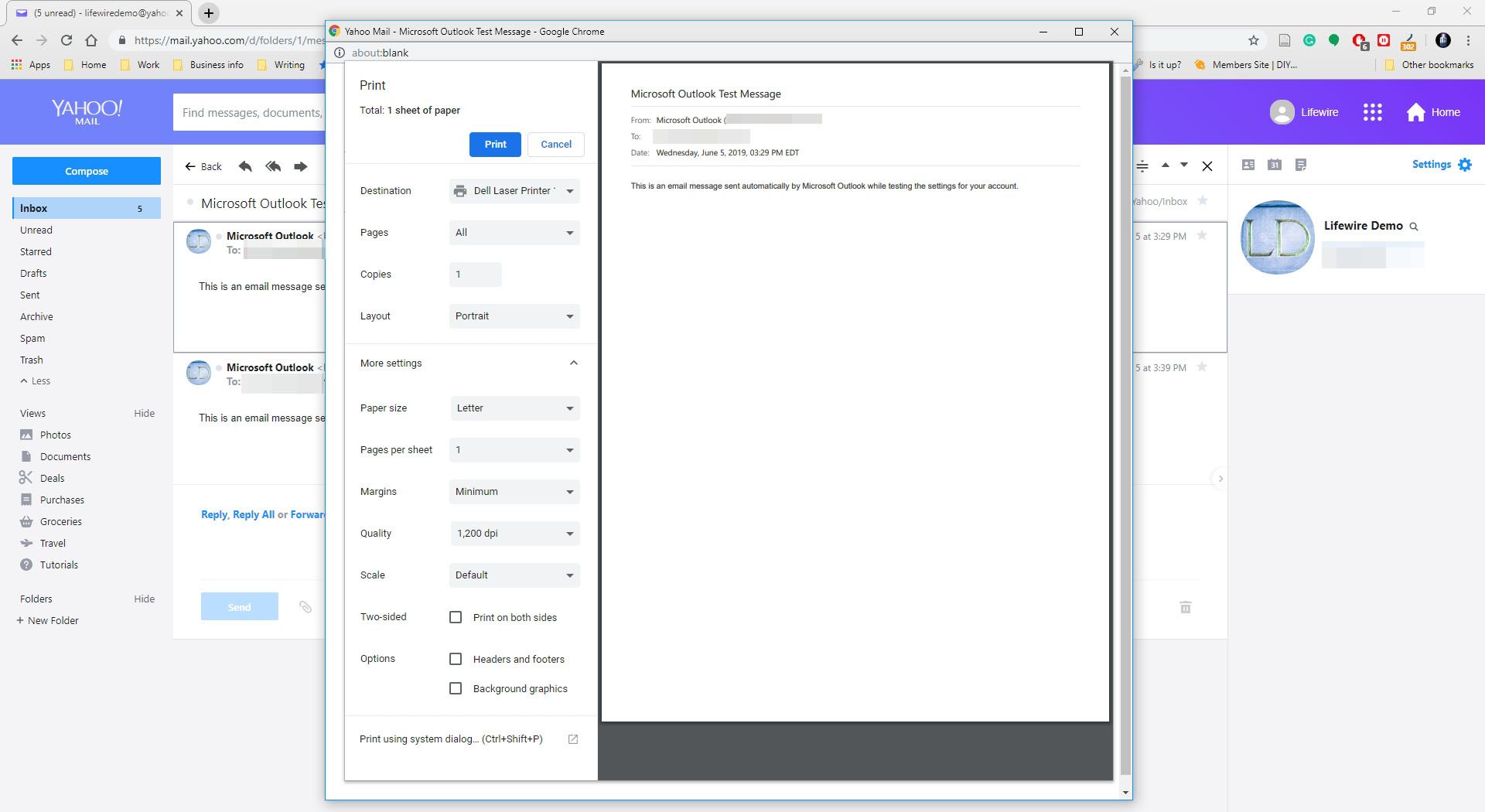Click Print using system dialog link
The height and width of the screenshot is (812, 1485).
451,739
